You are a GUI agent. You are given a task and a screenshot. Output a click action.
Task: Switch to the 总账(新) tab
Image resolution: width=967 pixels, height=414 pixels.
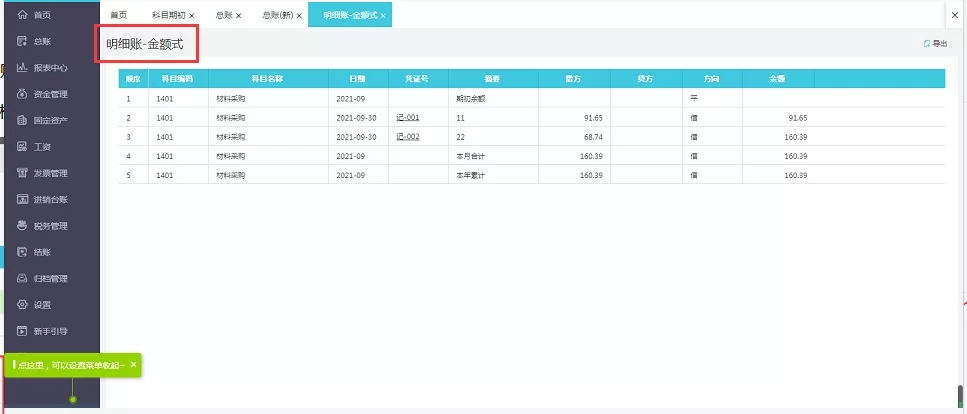(278, 15)
